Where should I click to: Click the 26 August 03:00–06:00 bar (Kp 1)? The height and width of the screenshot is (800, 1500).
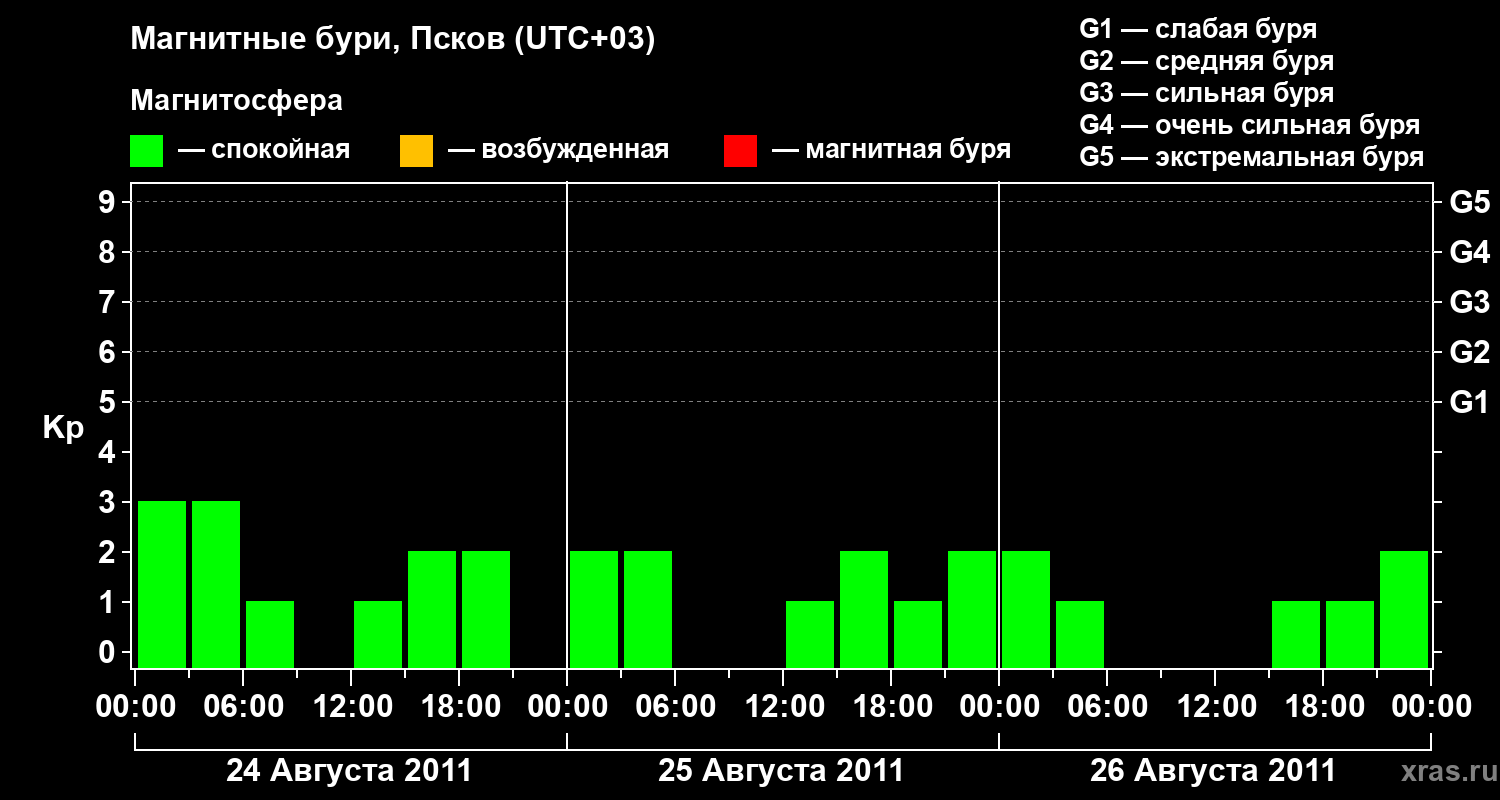click(x=1080, y=634)
